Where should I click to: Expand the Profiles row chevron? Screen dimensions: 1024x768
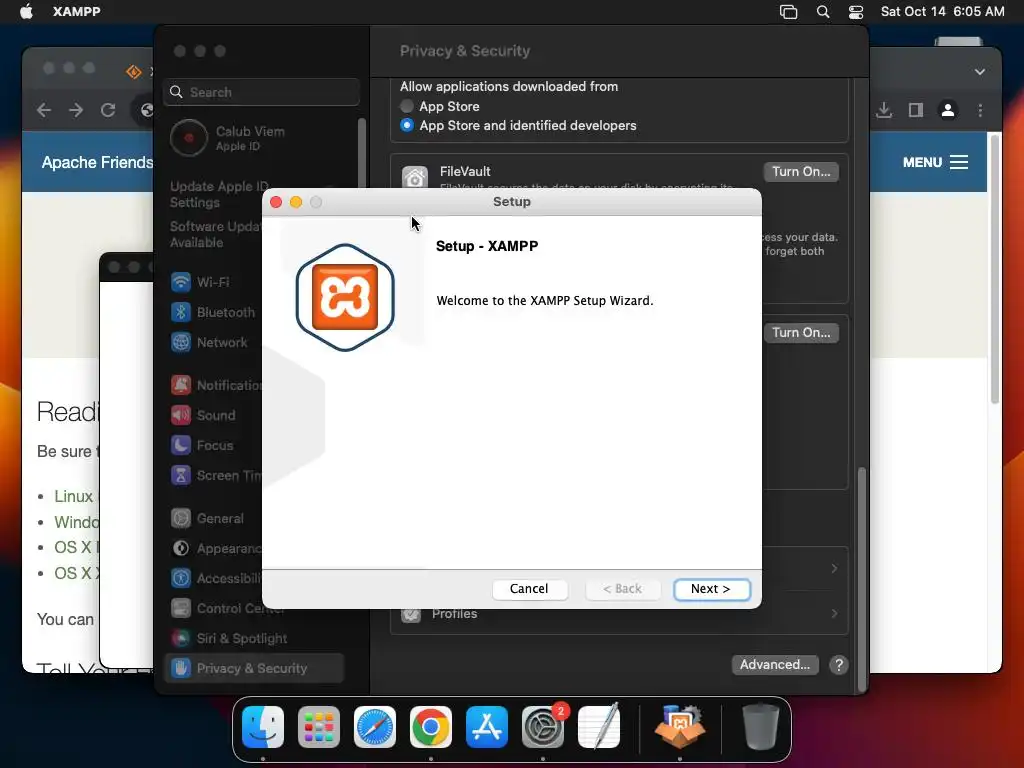coord(834,613)
